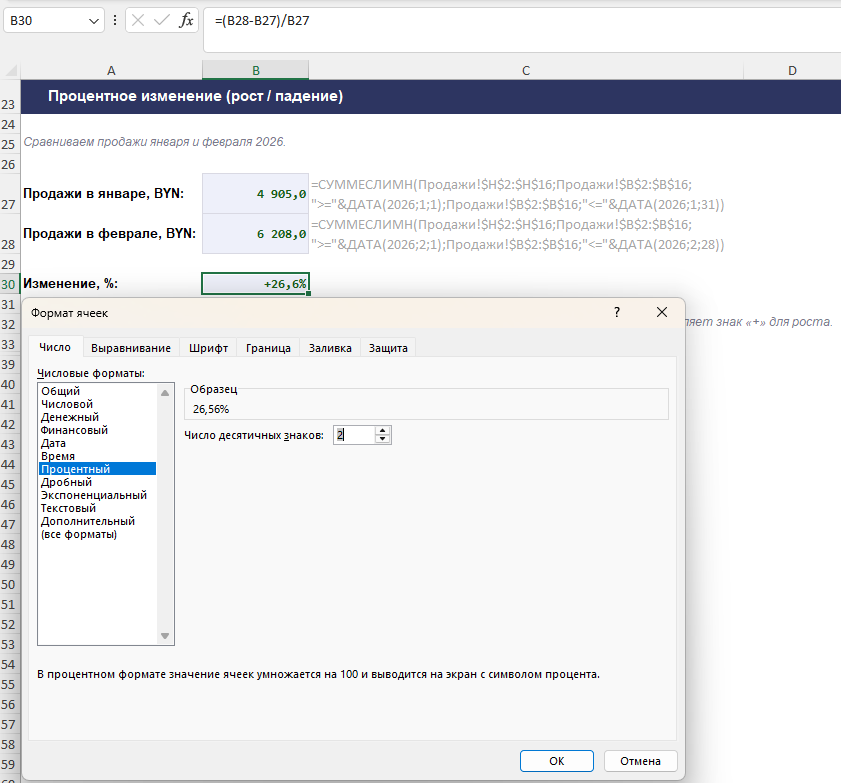Screen dimensions: 841x783
Task: Switch to the Число tab
Action: tap(55, 348)
